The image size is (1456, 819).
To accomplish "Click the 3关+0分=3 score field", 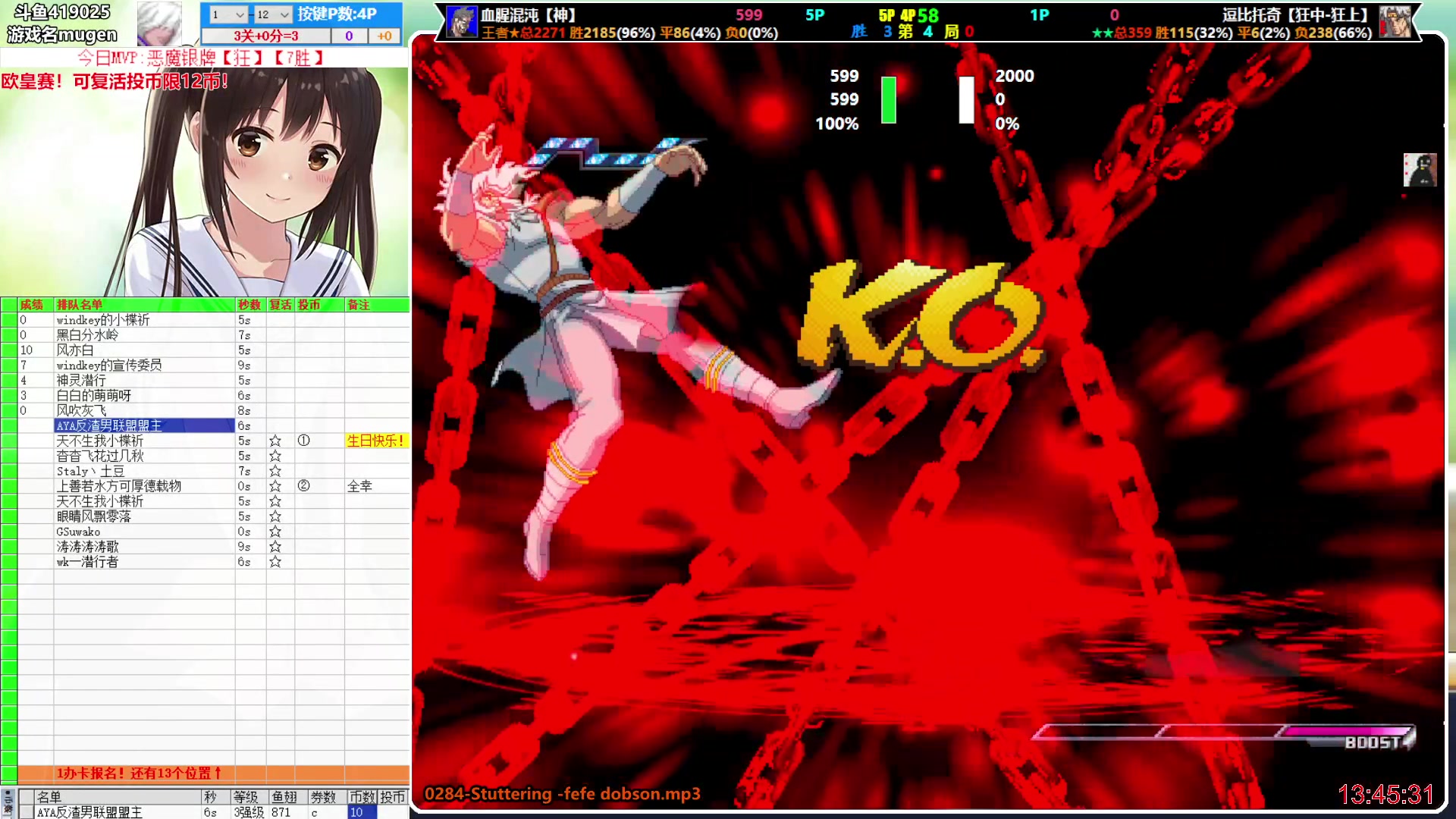I will click(x=266, y=36).
